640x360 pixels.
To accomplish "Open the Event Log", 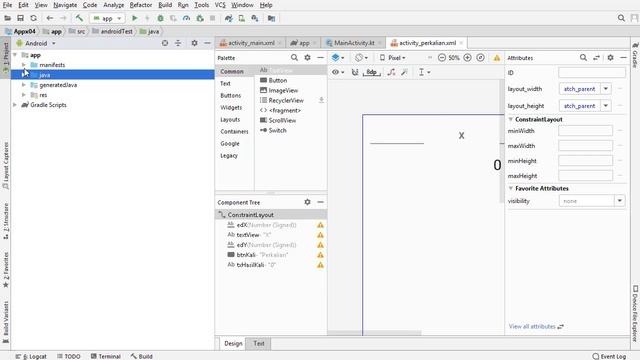I will click(x=609, y=356).
